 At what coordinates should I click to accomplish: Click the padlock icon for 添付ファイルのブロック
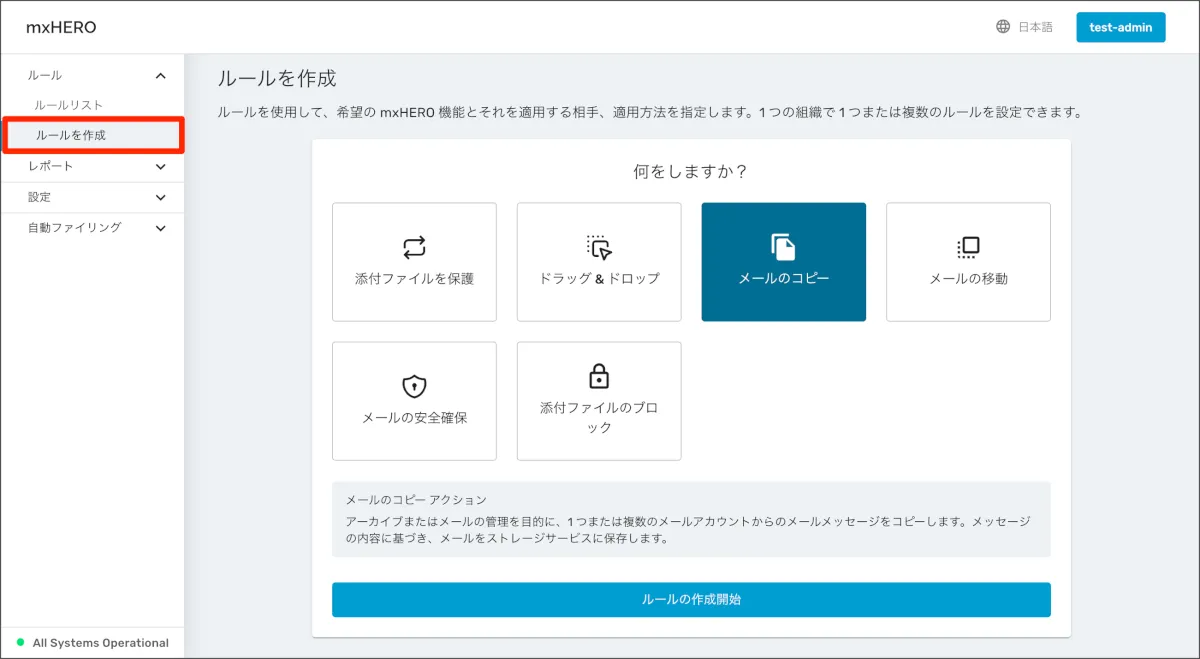click(598, 376)
